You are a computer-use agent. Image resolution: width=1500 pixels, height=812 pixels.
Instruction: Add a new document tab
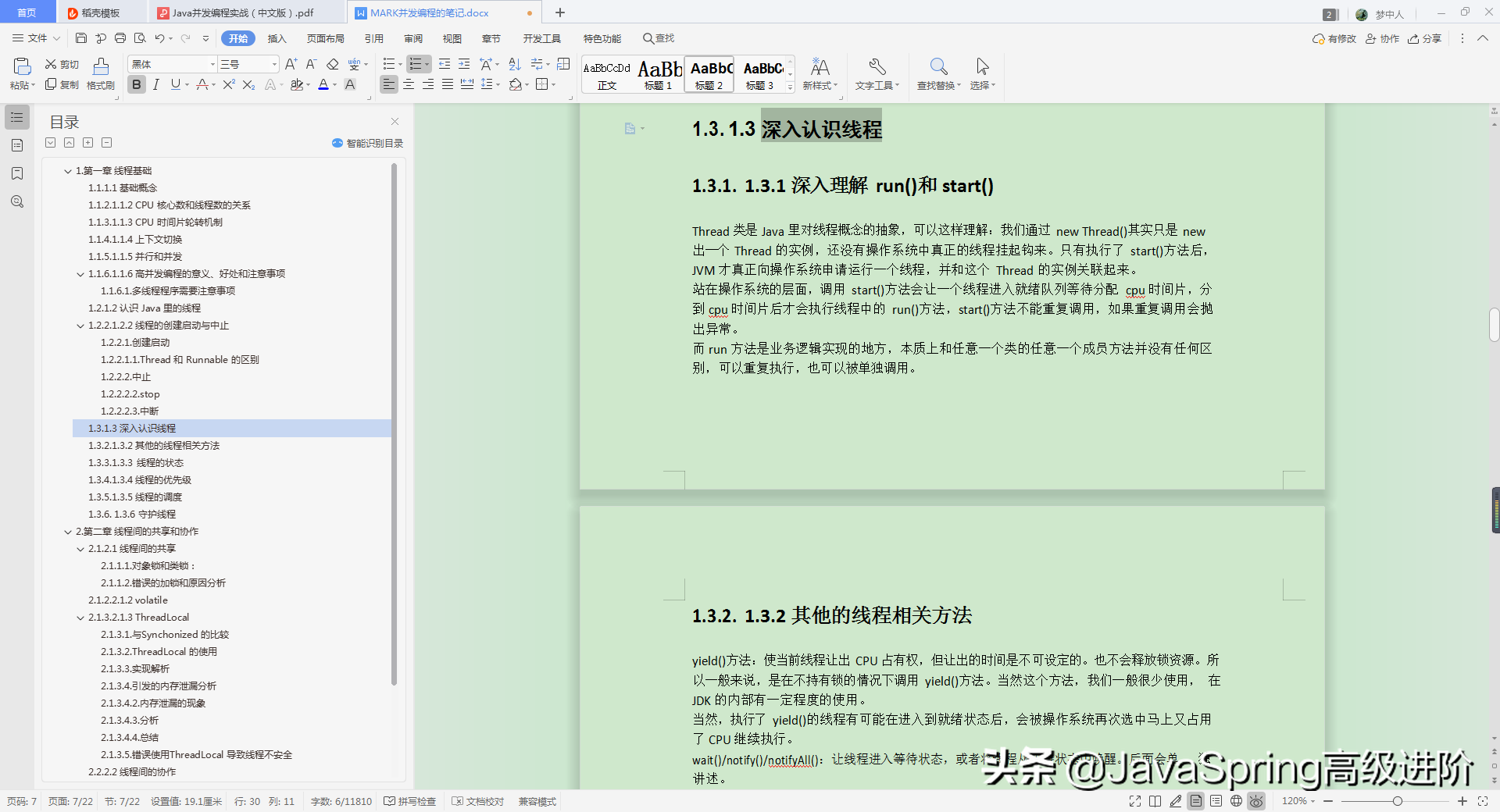pyautogui.click(x=560, y=12)
